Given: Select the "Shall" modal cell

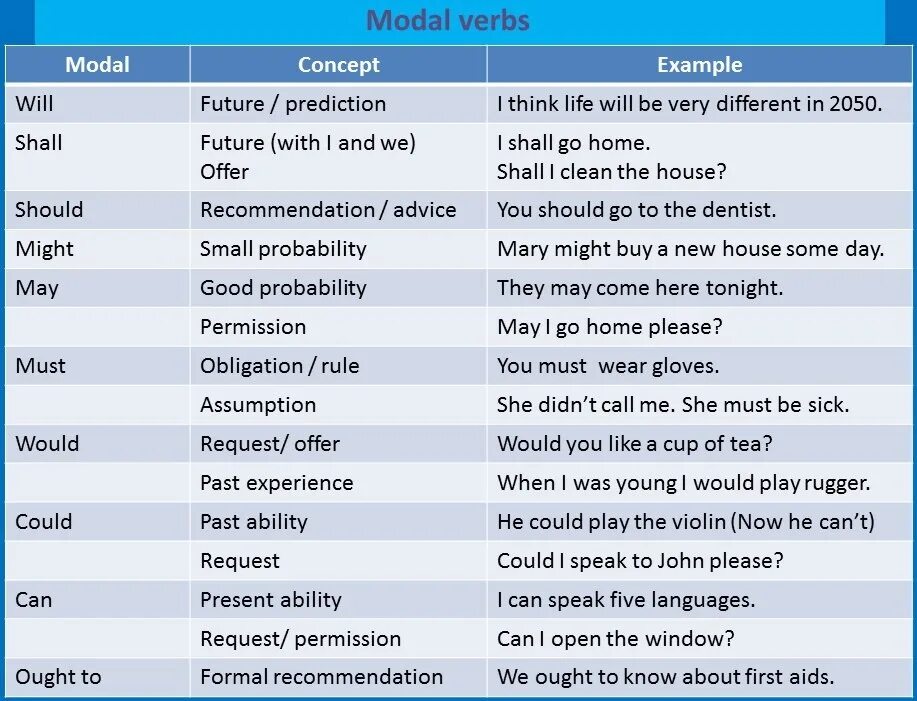Looking at the screenshot, I should click(38, 143).
